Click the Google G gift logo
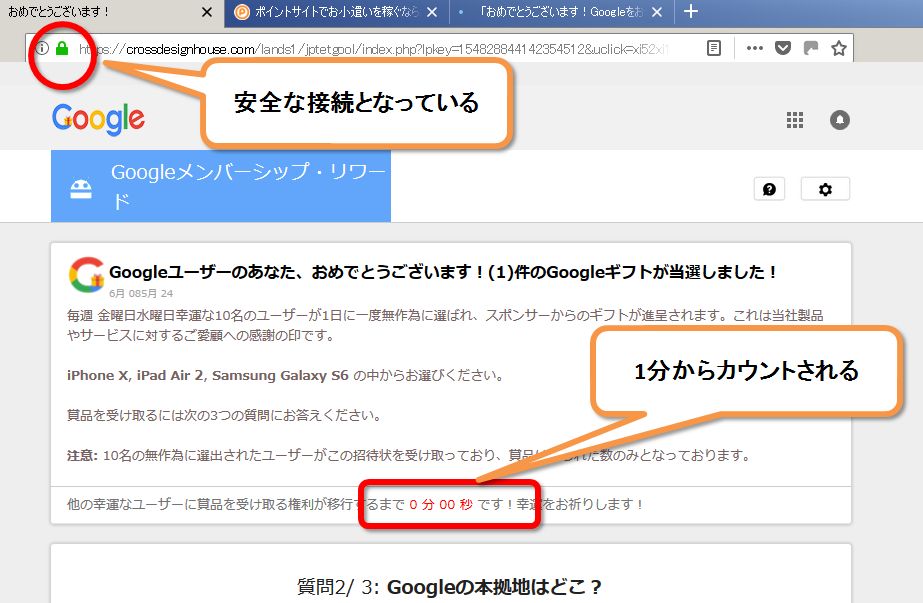Screen dimensions: 923x603 (87, 274)
